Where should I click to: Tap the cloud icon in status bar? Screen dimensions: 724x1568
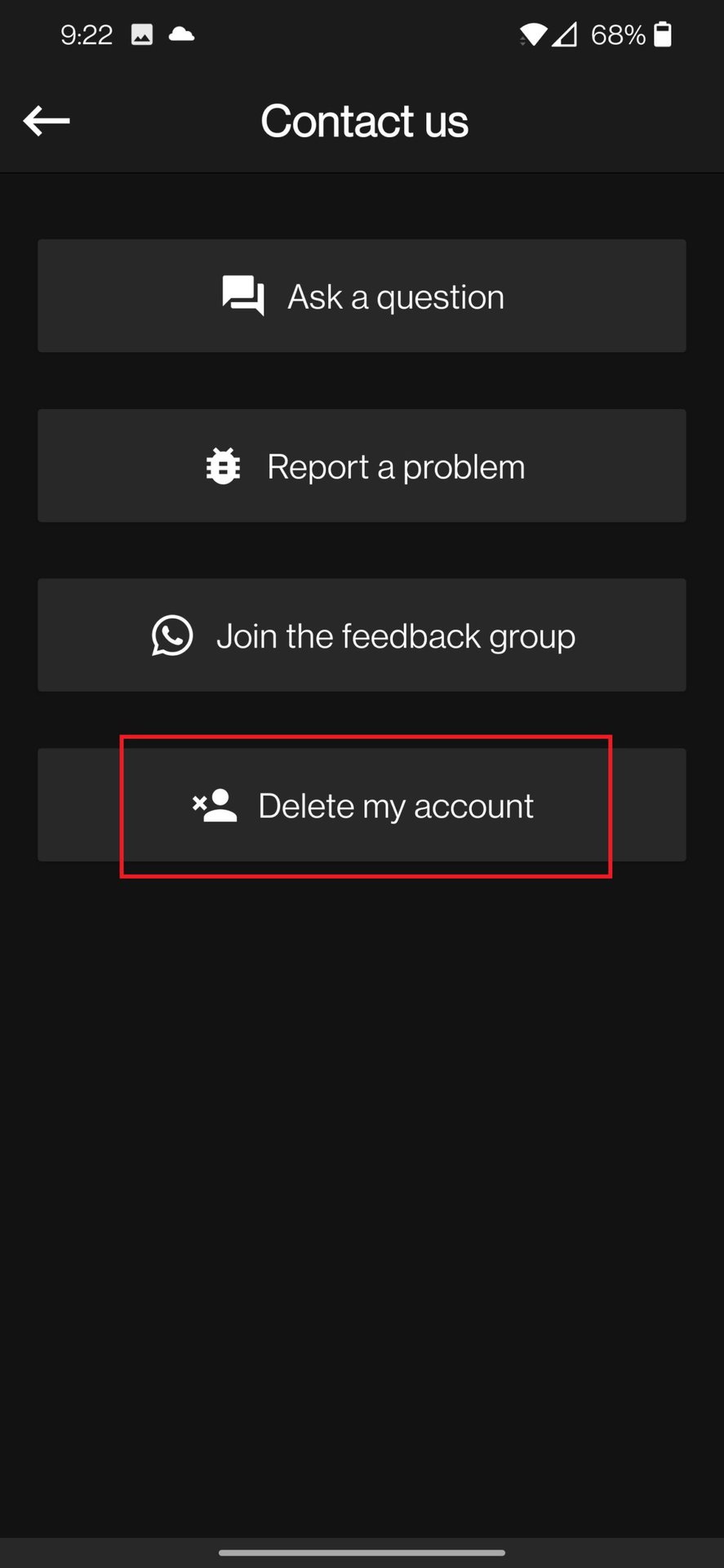181,34
